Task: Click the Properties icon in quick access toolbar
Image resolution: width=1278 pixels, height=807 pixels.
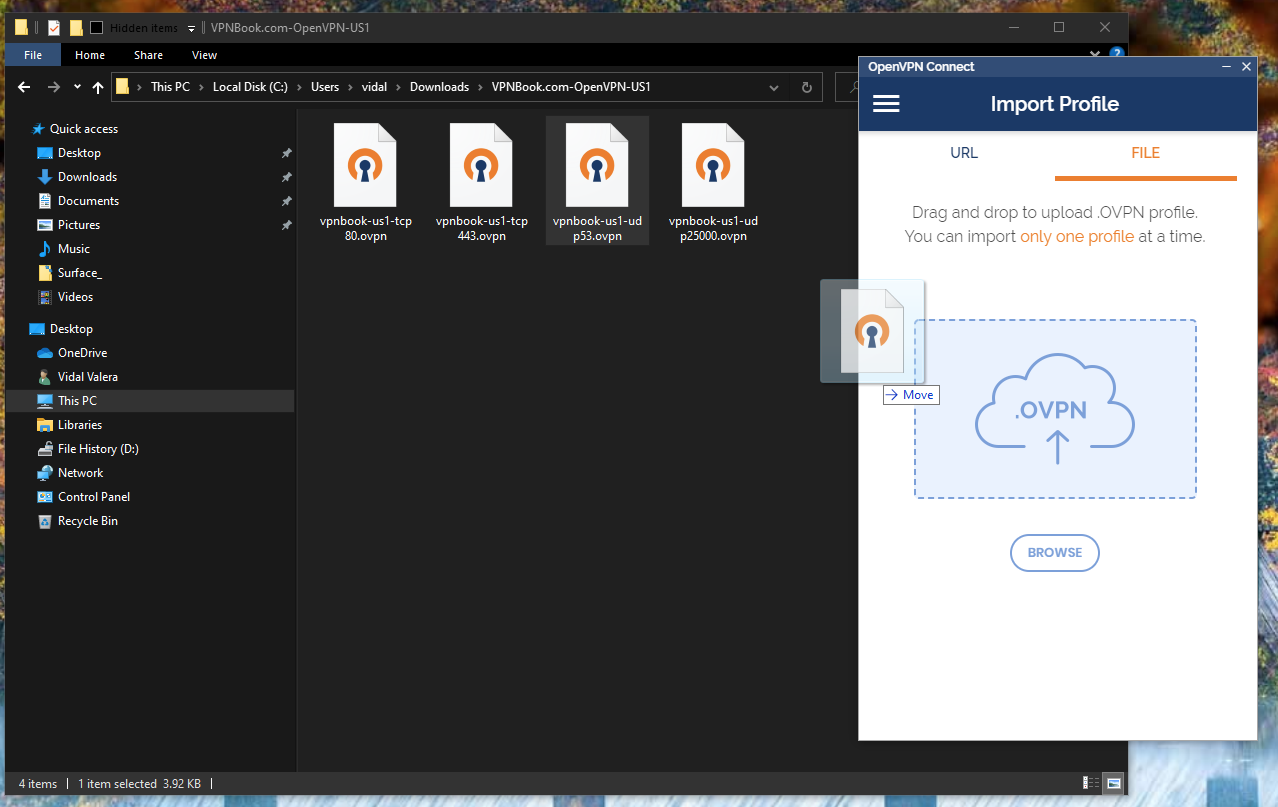Action: coord(54,28)
